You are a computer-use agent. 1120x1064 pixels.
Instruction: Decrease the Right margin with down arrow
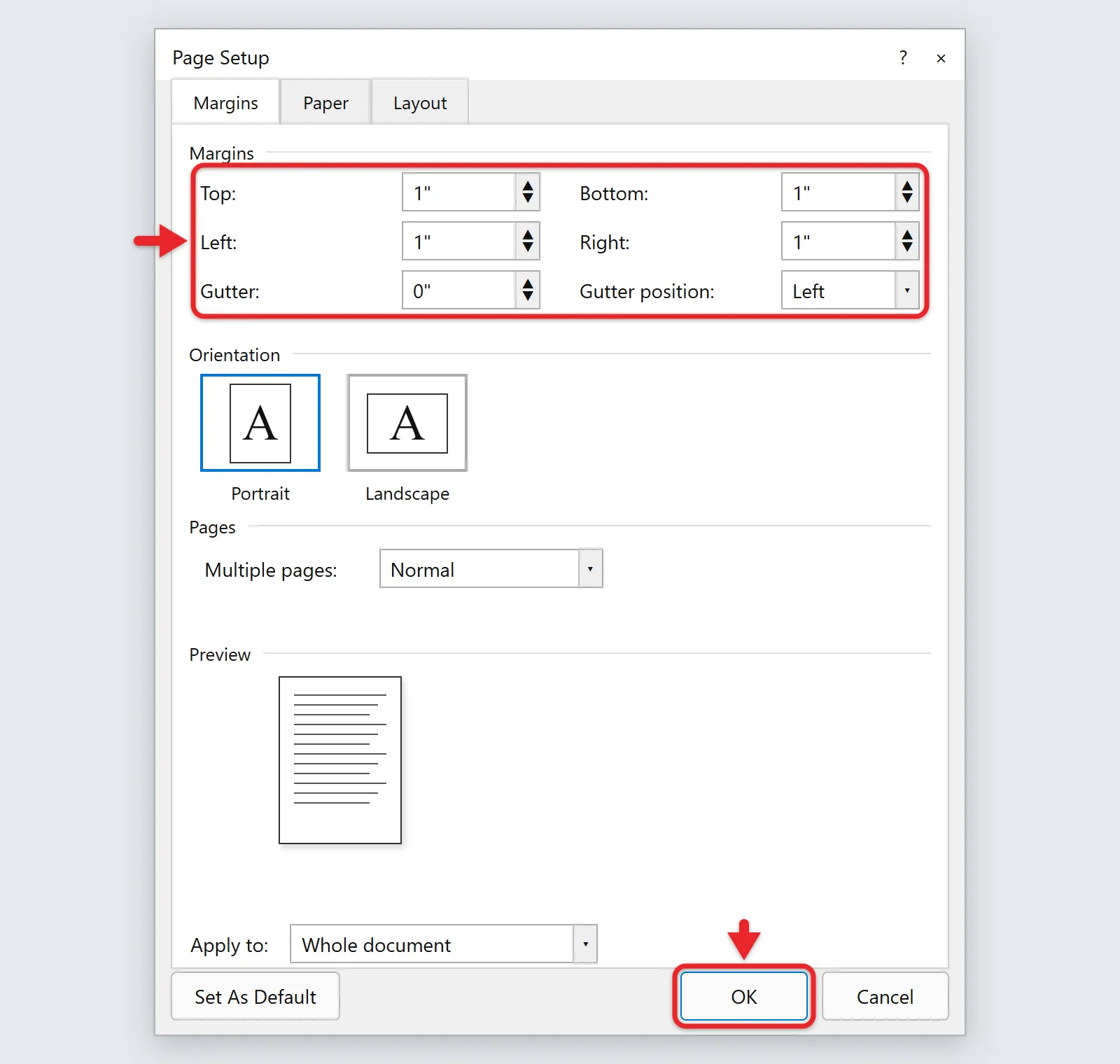click(907, 248)
